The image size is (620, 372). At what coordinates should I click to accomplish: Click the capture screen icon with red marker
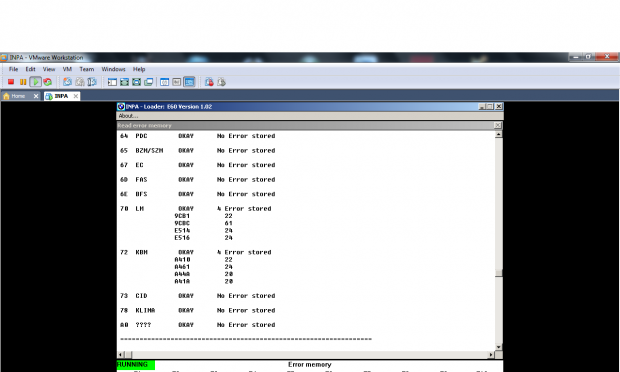coord(209,82)
